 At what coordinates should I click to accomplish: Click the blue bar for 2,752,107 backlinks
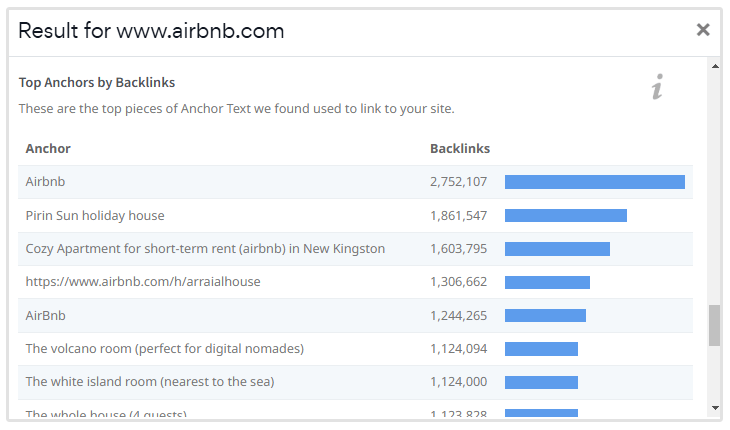click(594, 182)
